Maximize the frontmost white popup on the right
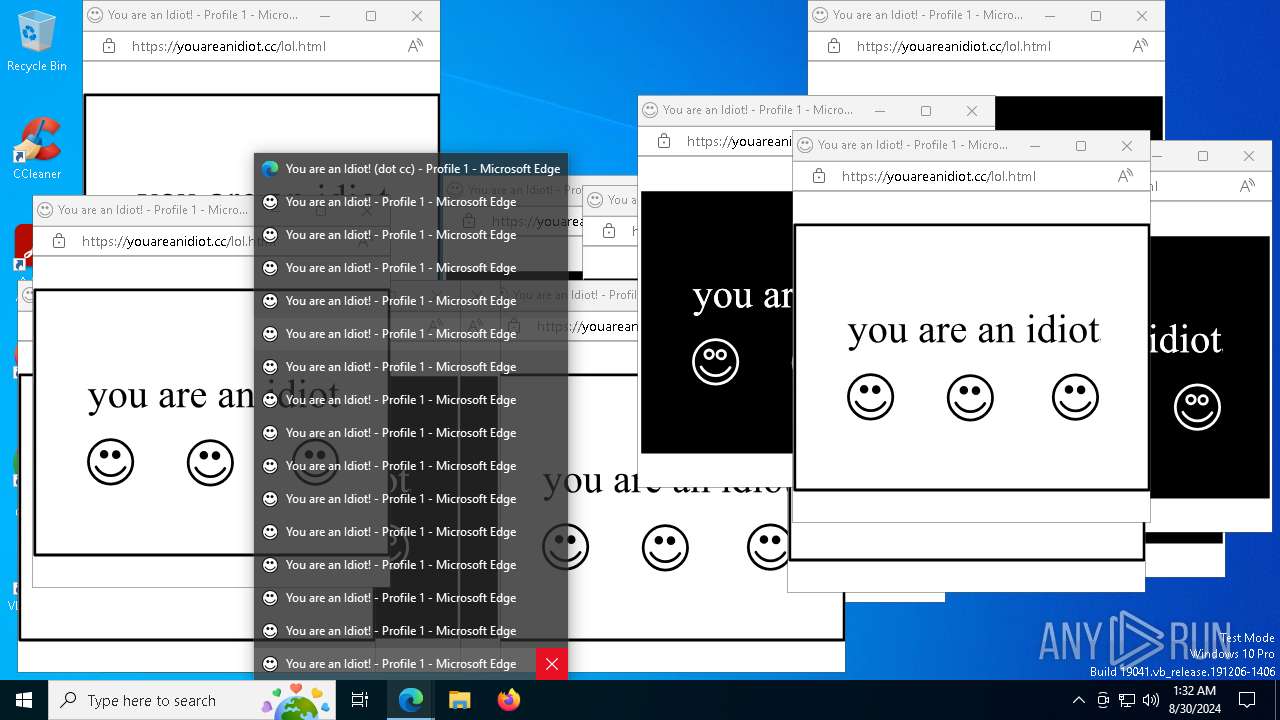 (x=1081, y=146)
